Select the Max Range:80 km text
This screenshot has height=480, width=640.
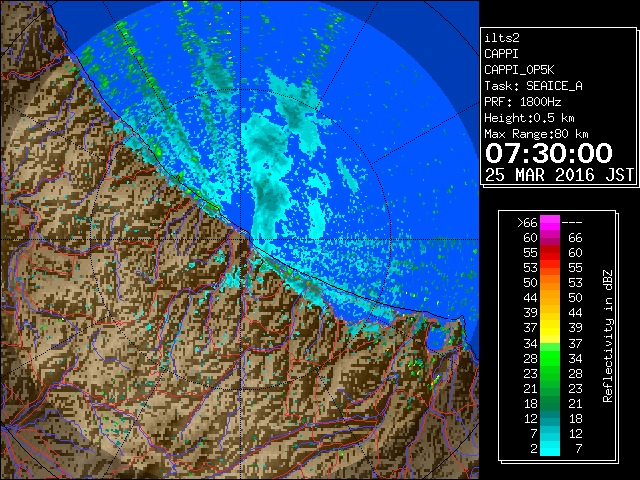click(536, 134)
